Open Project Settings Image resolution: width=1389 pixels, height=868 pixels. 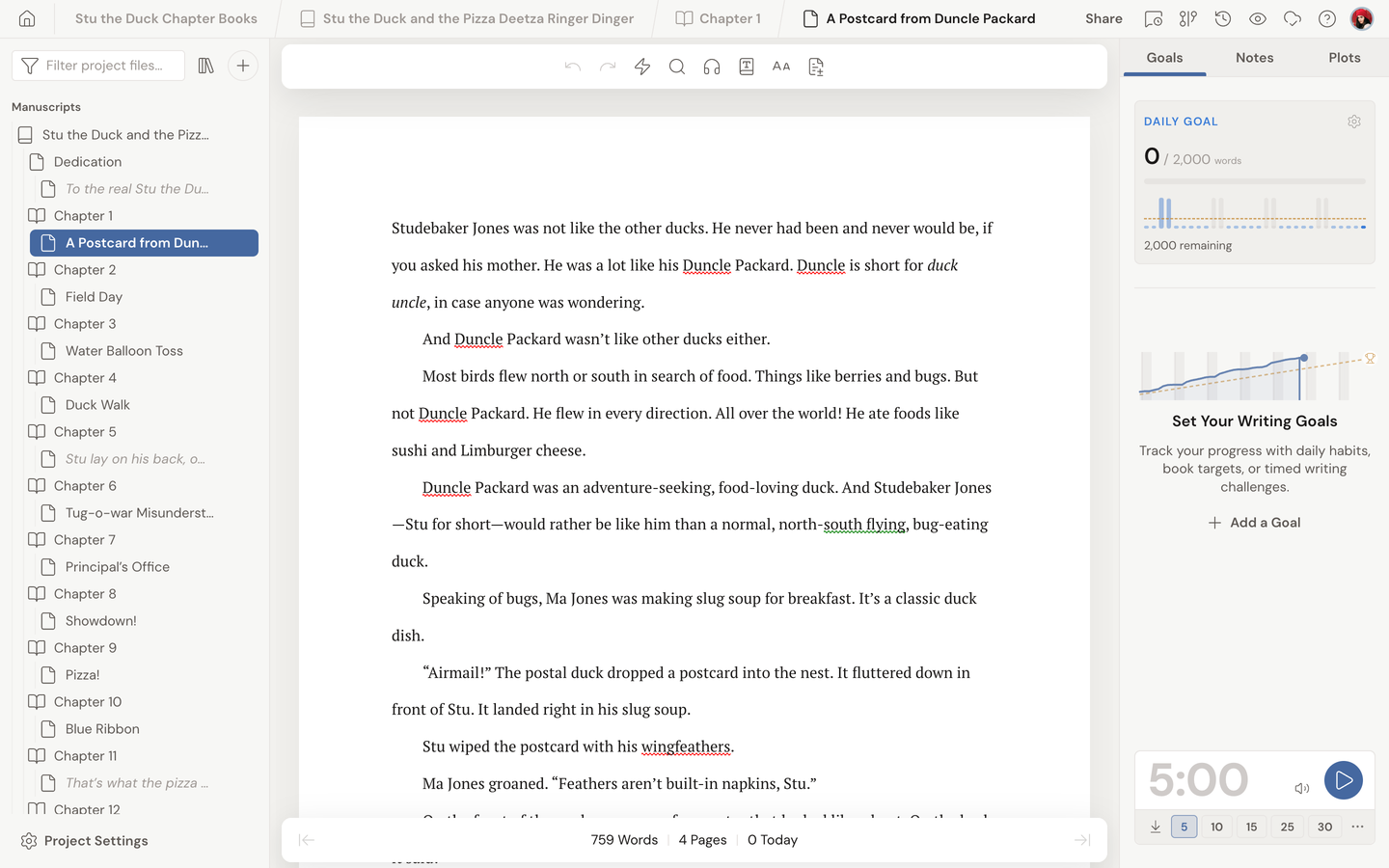click(x=85, y=841)
